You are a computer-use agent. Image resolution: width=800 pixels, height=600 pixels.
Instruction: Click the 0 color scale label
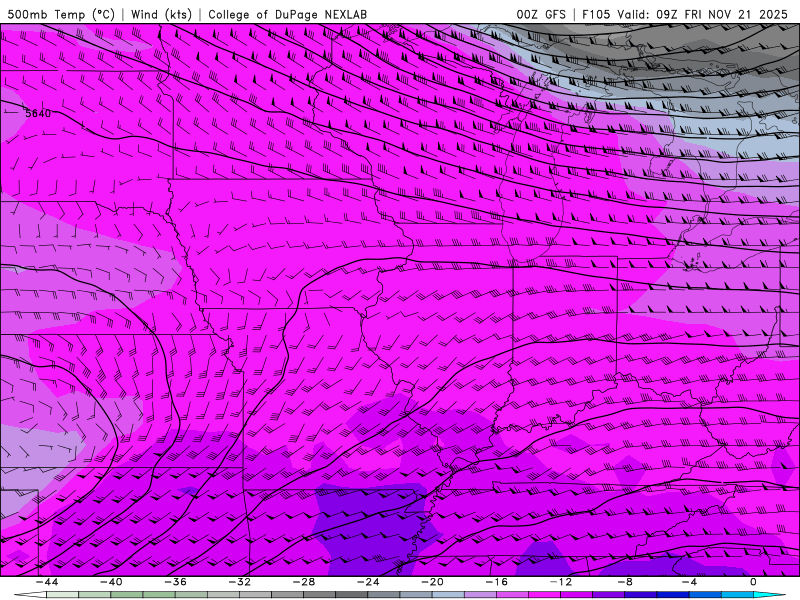[x=754, y=582]
